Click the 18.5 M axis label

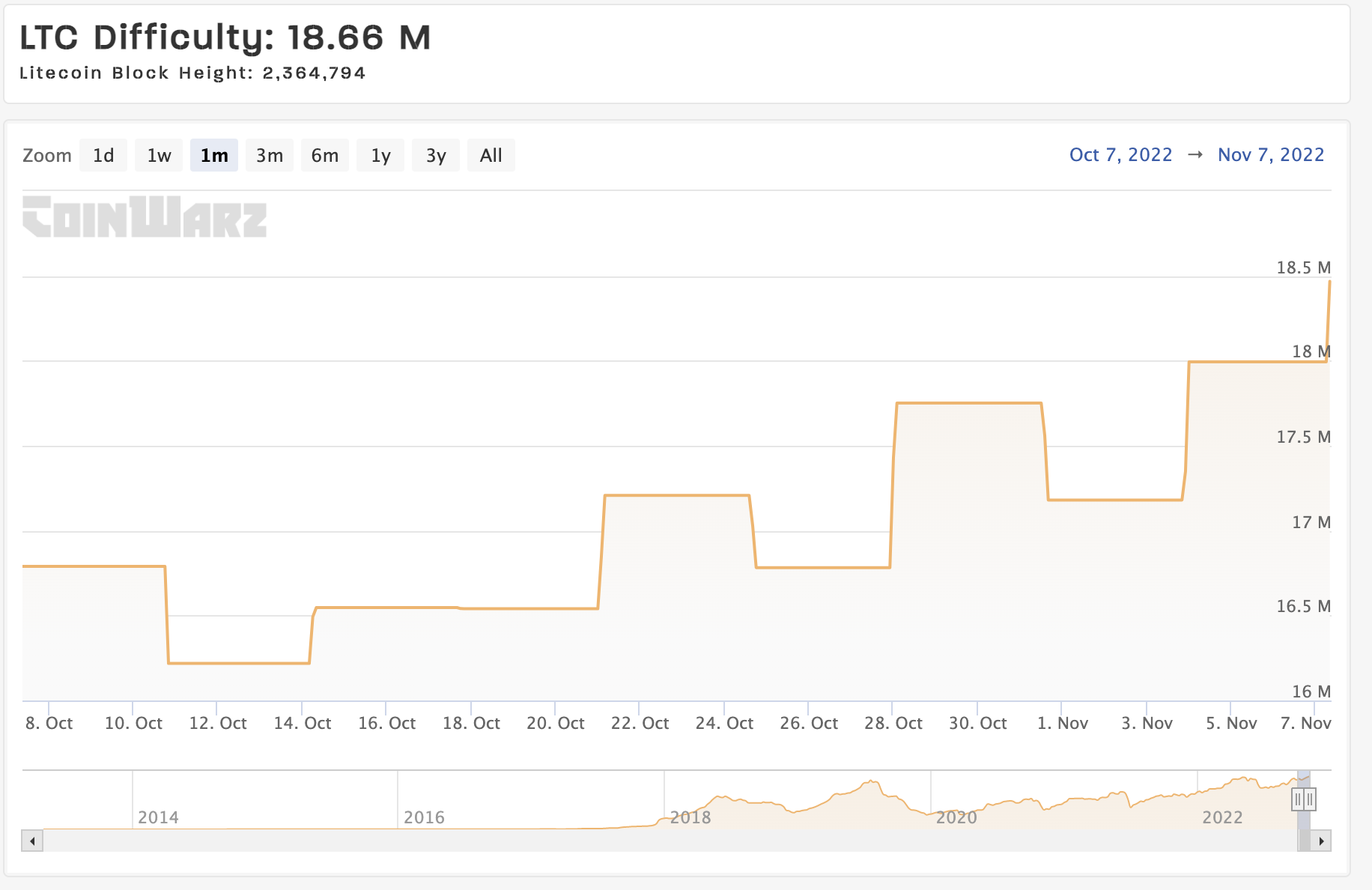pyautogui.click(x=1303, y=267)
